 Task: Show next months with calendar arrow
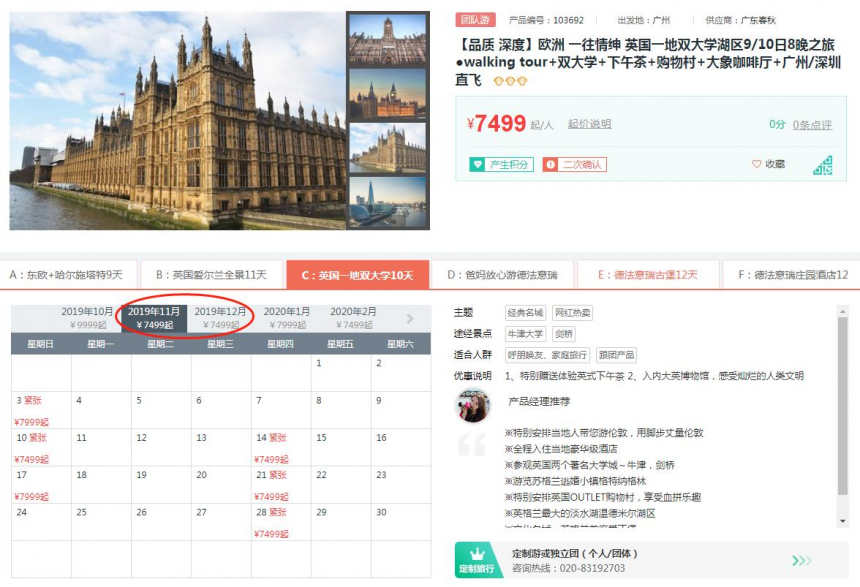coord(410,318)
